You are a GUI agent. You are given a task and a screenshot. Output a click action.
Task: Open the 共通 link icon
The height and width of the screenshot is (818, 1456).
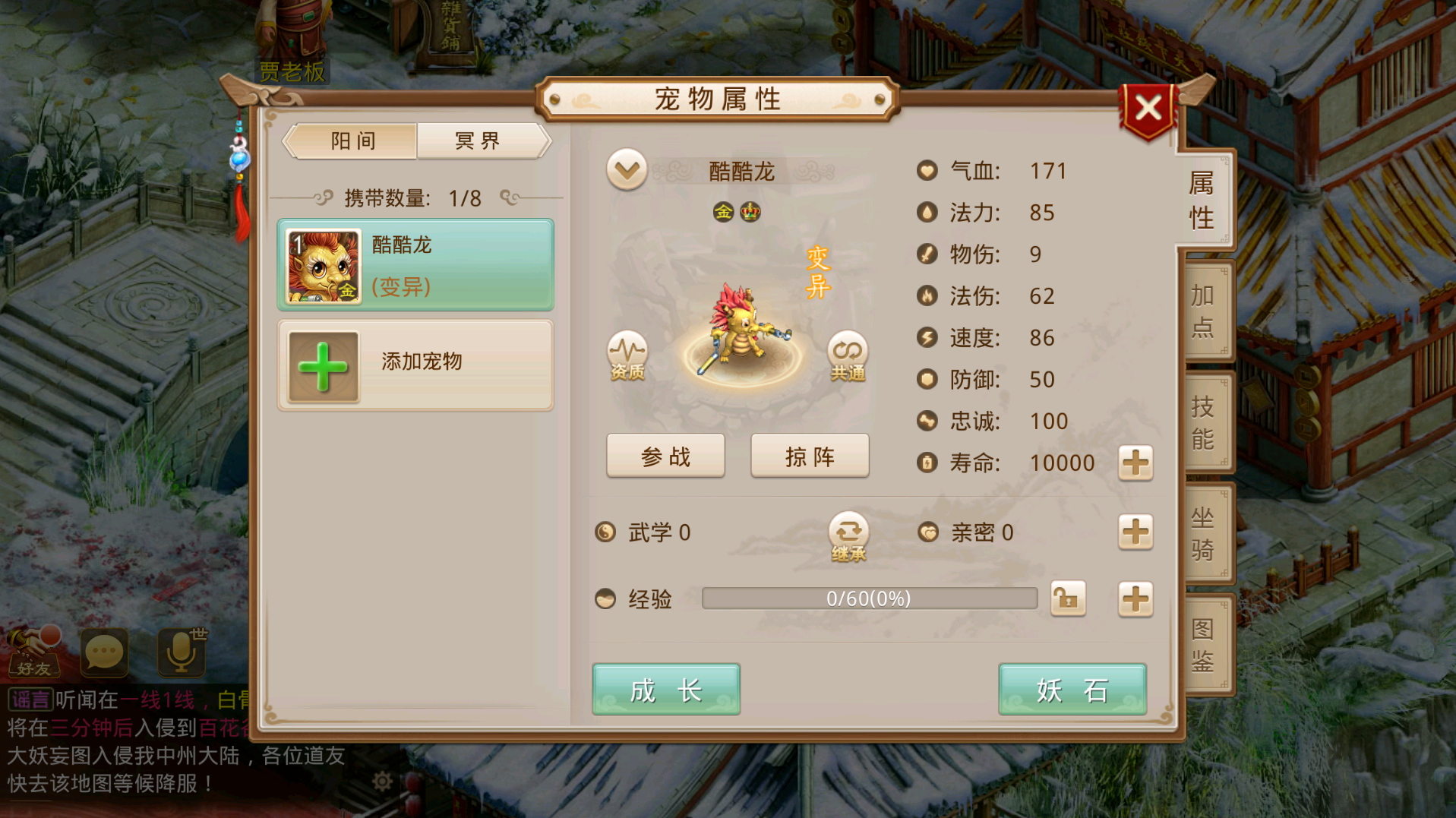[848, 356]
